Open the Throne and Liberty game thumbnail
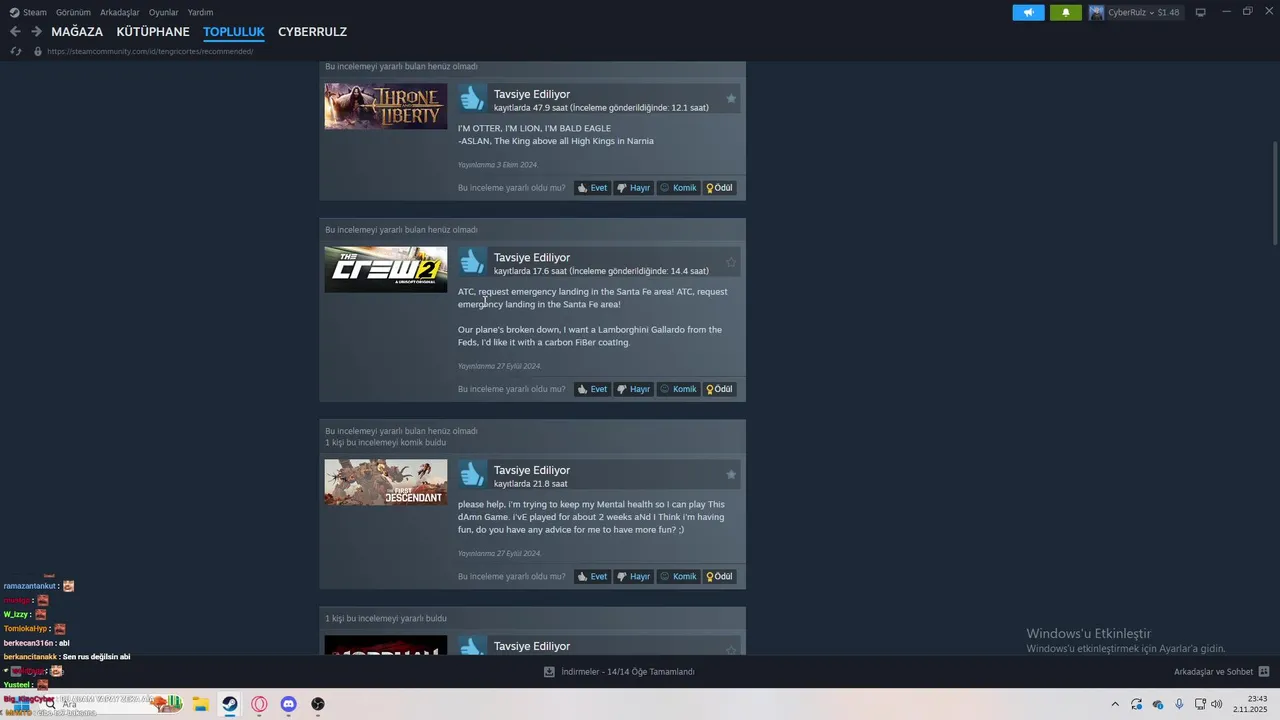Viewport: 1280px width, 720px height. click(x=386, y=106)
